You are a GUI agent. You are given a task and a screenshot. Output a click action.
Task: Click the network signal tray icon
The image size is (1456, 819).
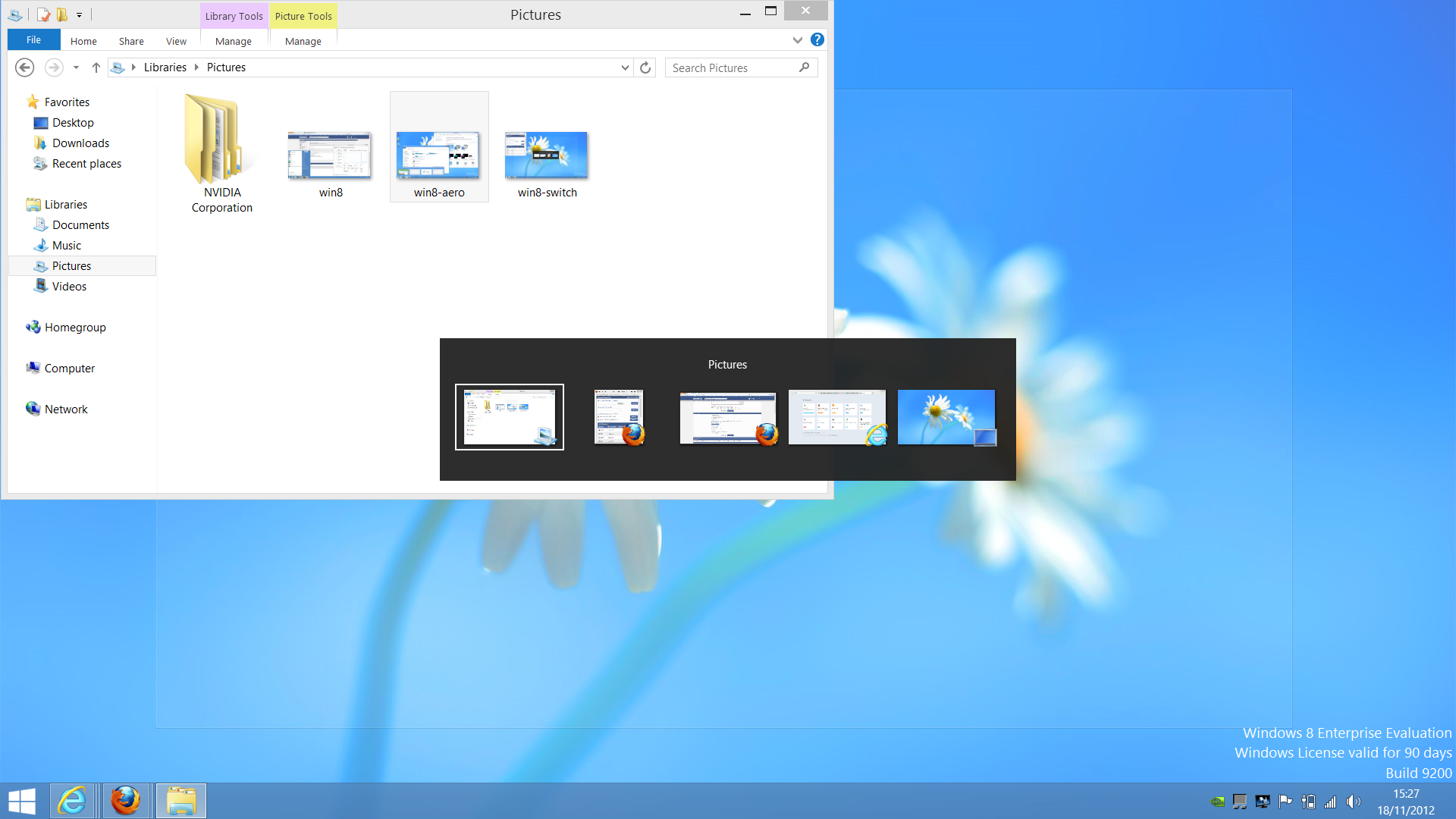1330,802
